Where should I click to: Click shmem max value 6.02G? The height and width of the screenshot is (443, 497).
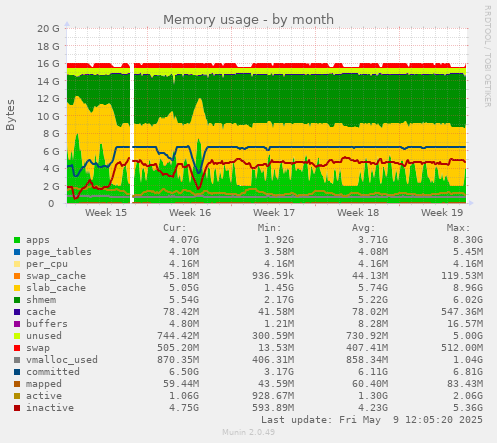pyautogui.click(x=468, y=300)
